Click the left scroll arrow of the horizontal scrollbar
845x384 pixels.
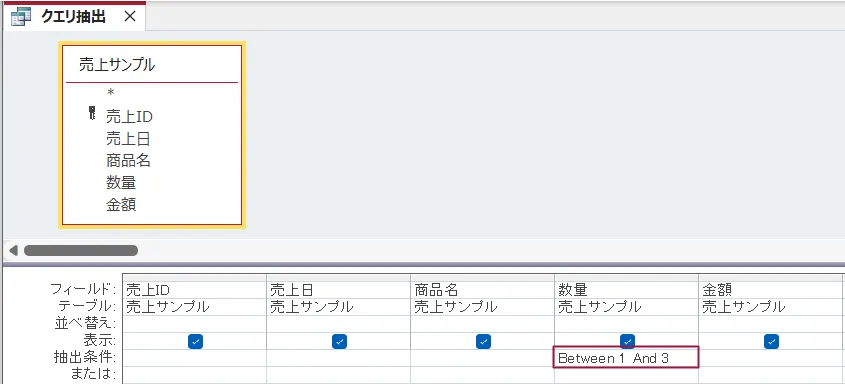click(x=13, y=250)
